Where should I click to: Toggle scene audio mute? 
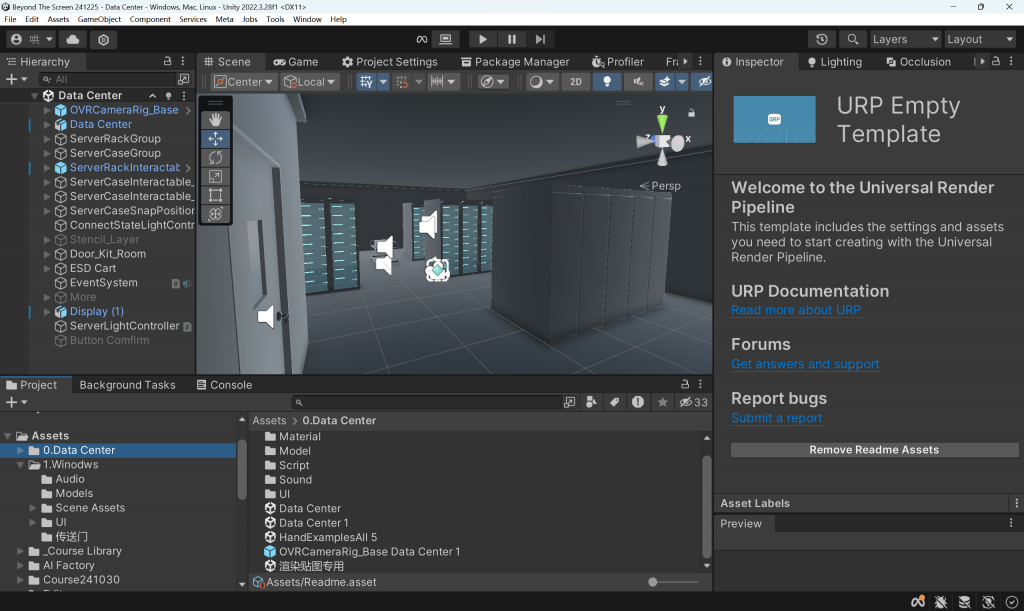click(x=638, y=82)
